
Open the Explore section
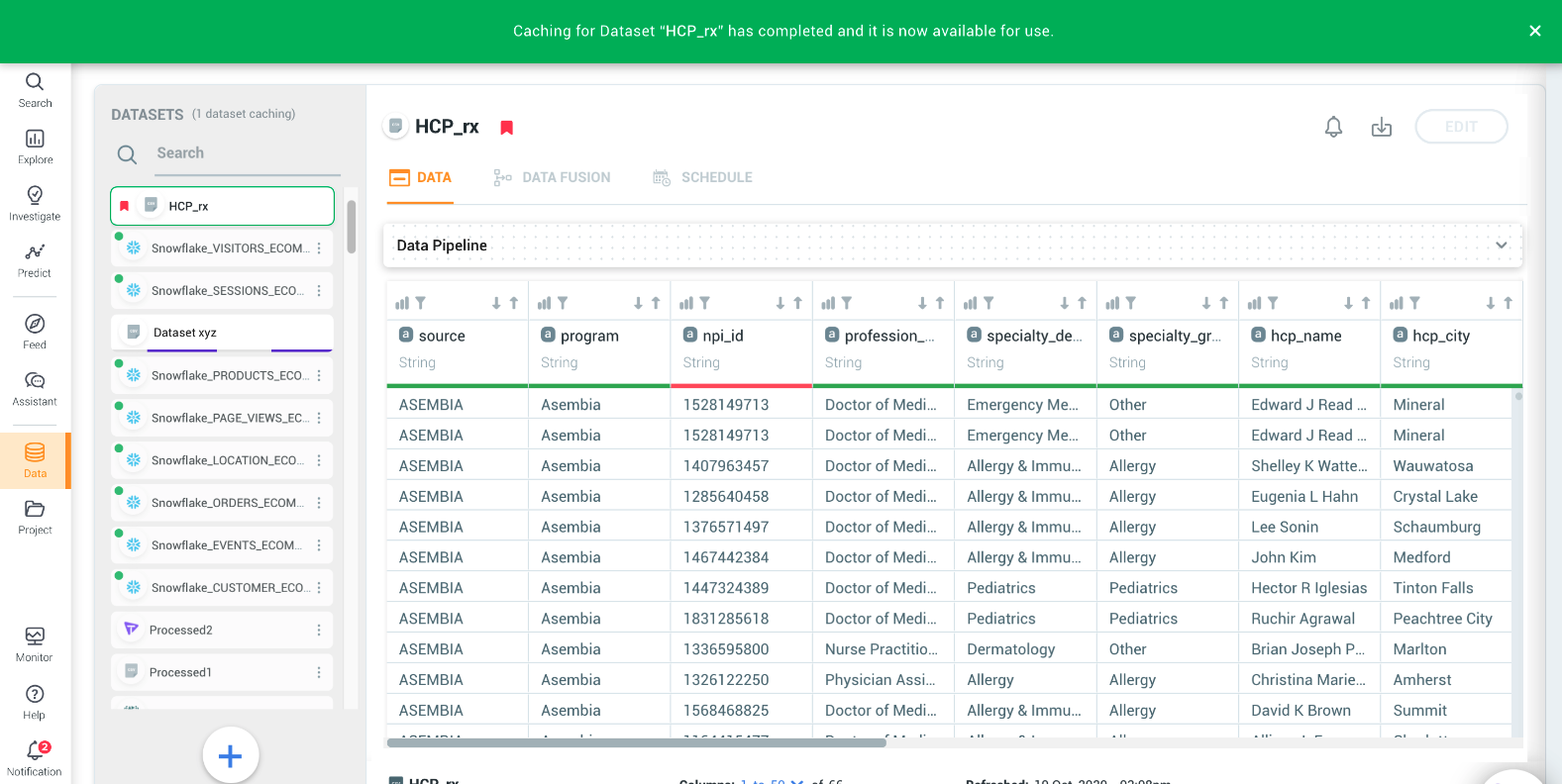click(x=35, y=147)
